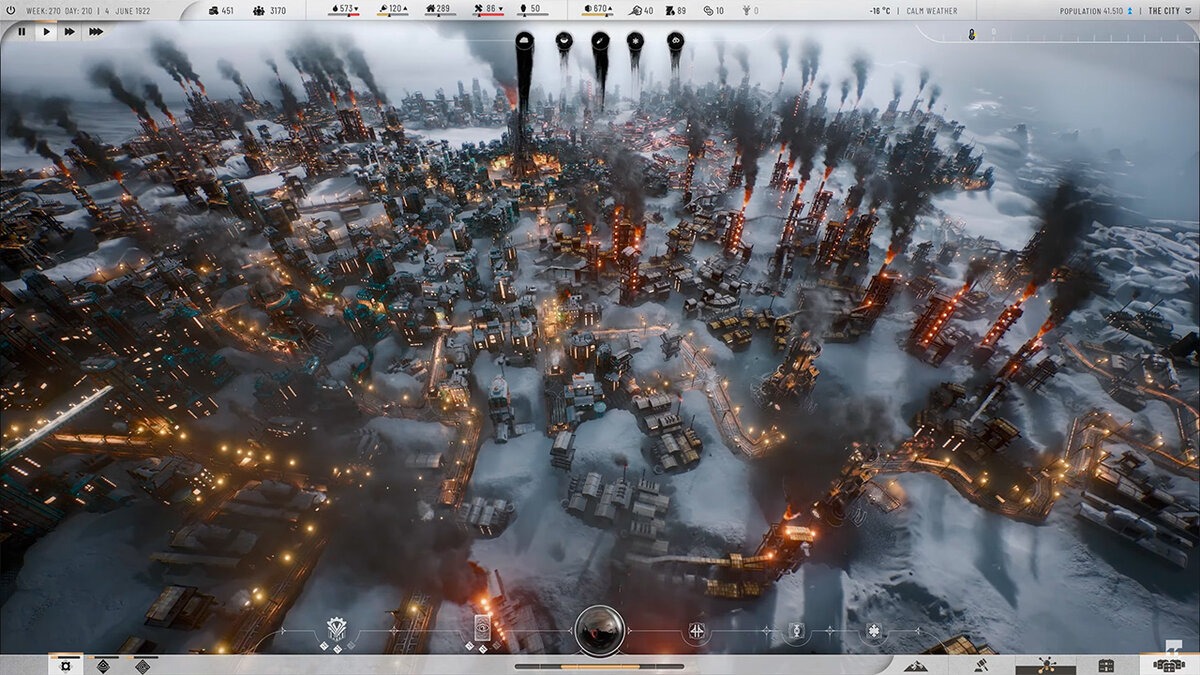Set game to normal play speed

tap(46, 32)
